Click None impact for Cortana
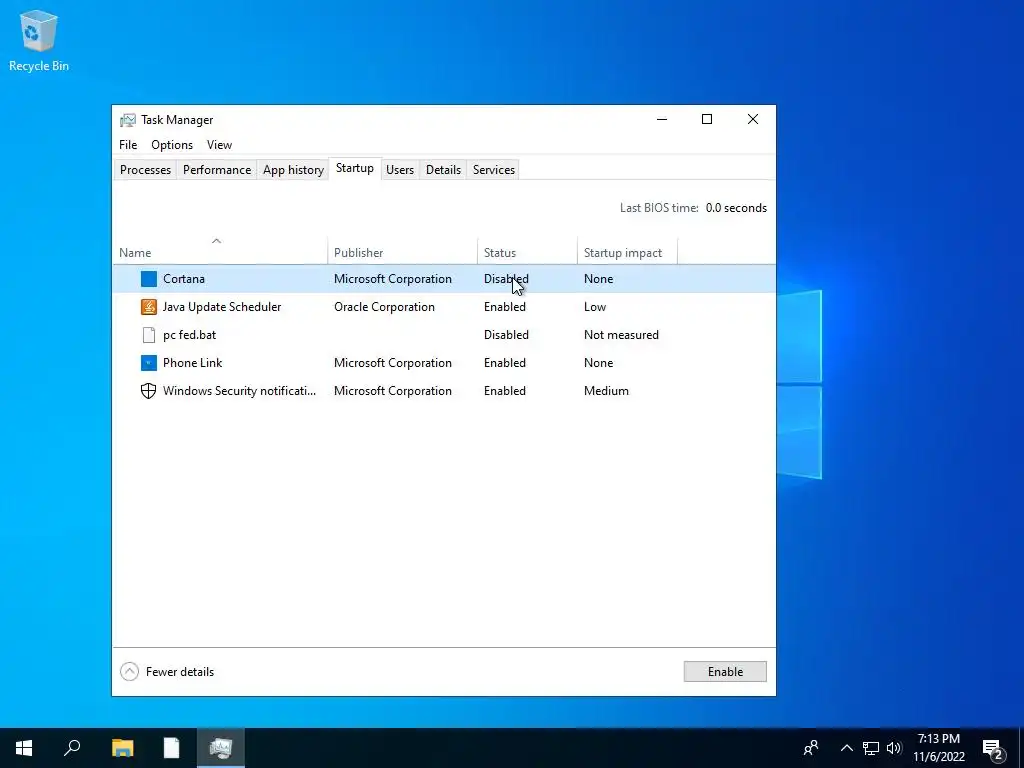The width and height of the screenshot is (1024, 768). 598,279
